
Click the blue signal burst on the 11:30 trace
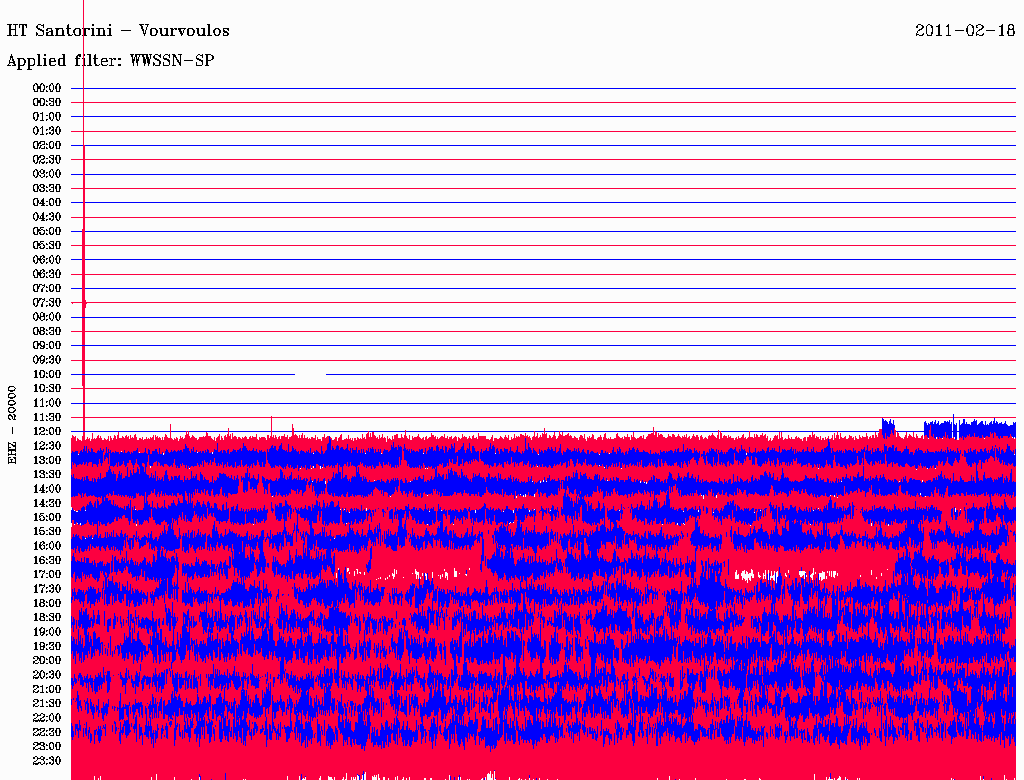(x=965, y=428)
